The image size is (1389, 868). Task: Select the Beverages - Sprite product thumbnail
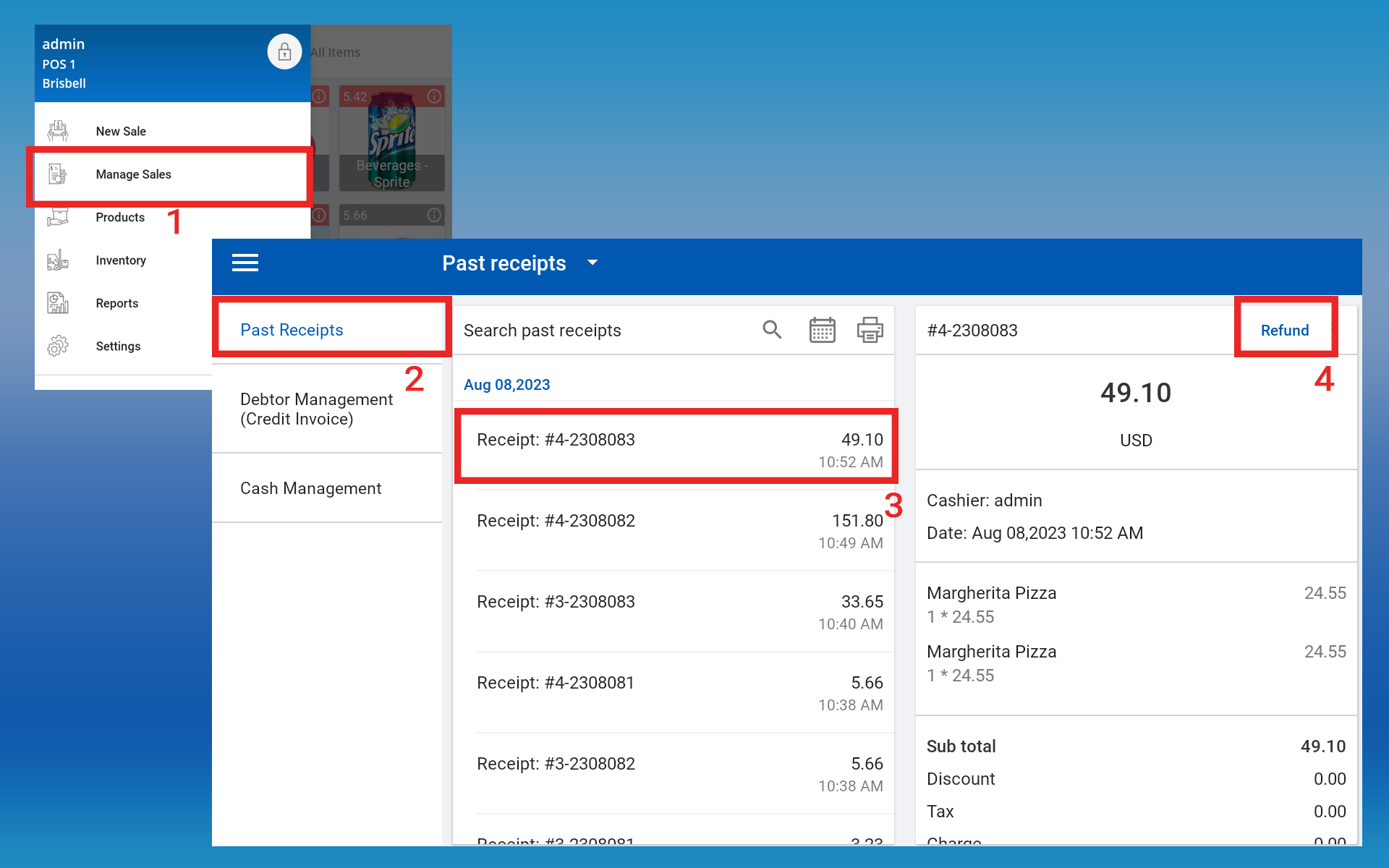(x=392, y=139)
